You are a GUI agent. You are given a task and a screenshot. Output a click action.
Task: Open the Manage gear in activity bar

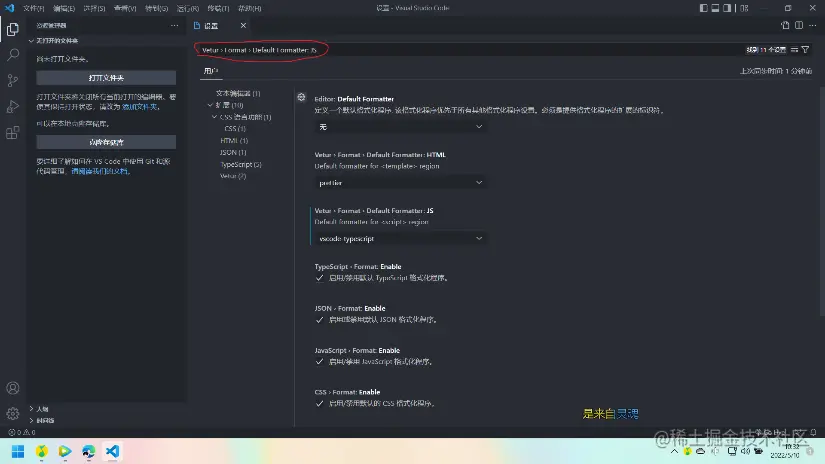(13, 413)
